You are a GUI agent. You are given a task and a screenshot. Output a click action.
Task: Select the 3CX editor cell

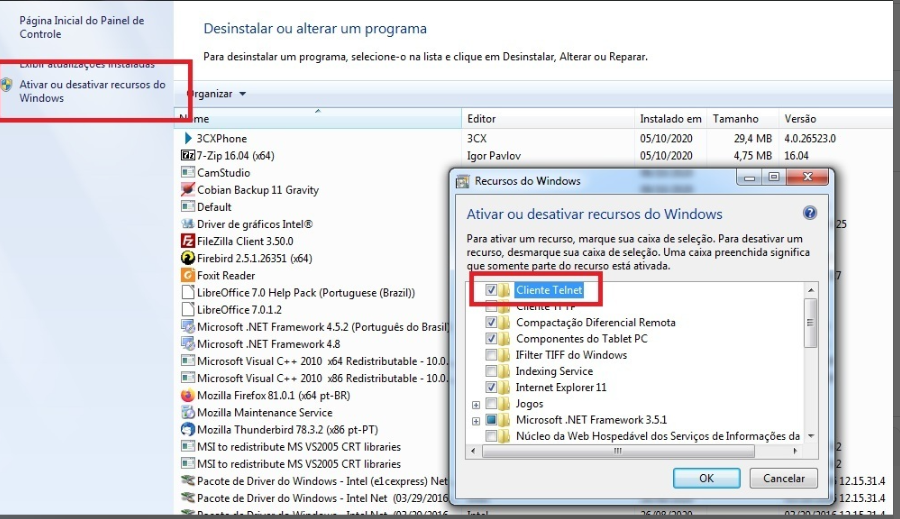pos(476,138)
